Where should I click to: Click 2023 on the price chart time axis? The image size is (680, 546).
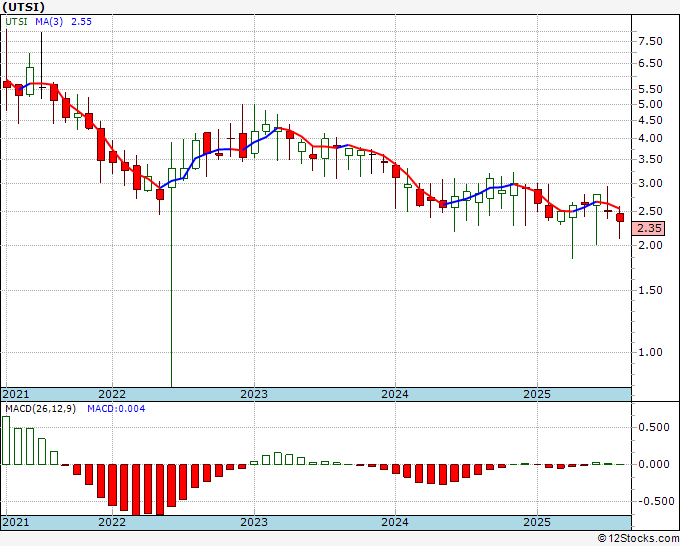pyautogui.click(x=254, y=394)
